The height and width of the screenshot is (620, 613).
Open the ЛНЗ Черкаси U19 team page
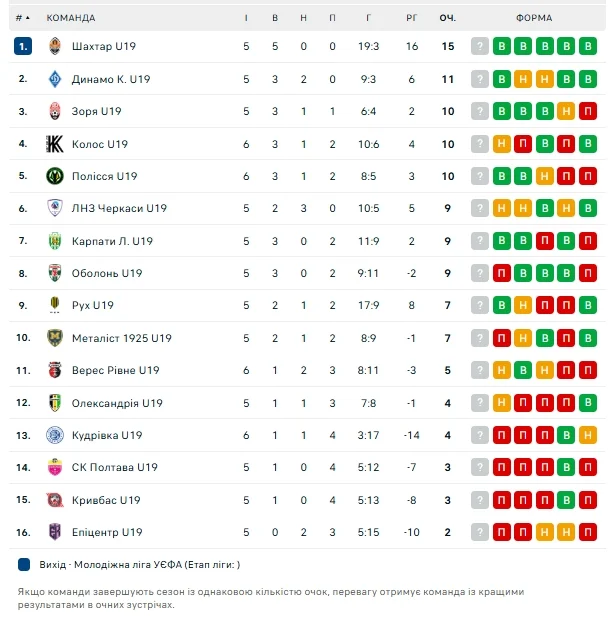[119, 208]
